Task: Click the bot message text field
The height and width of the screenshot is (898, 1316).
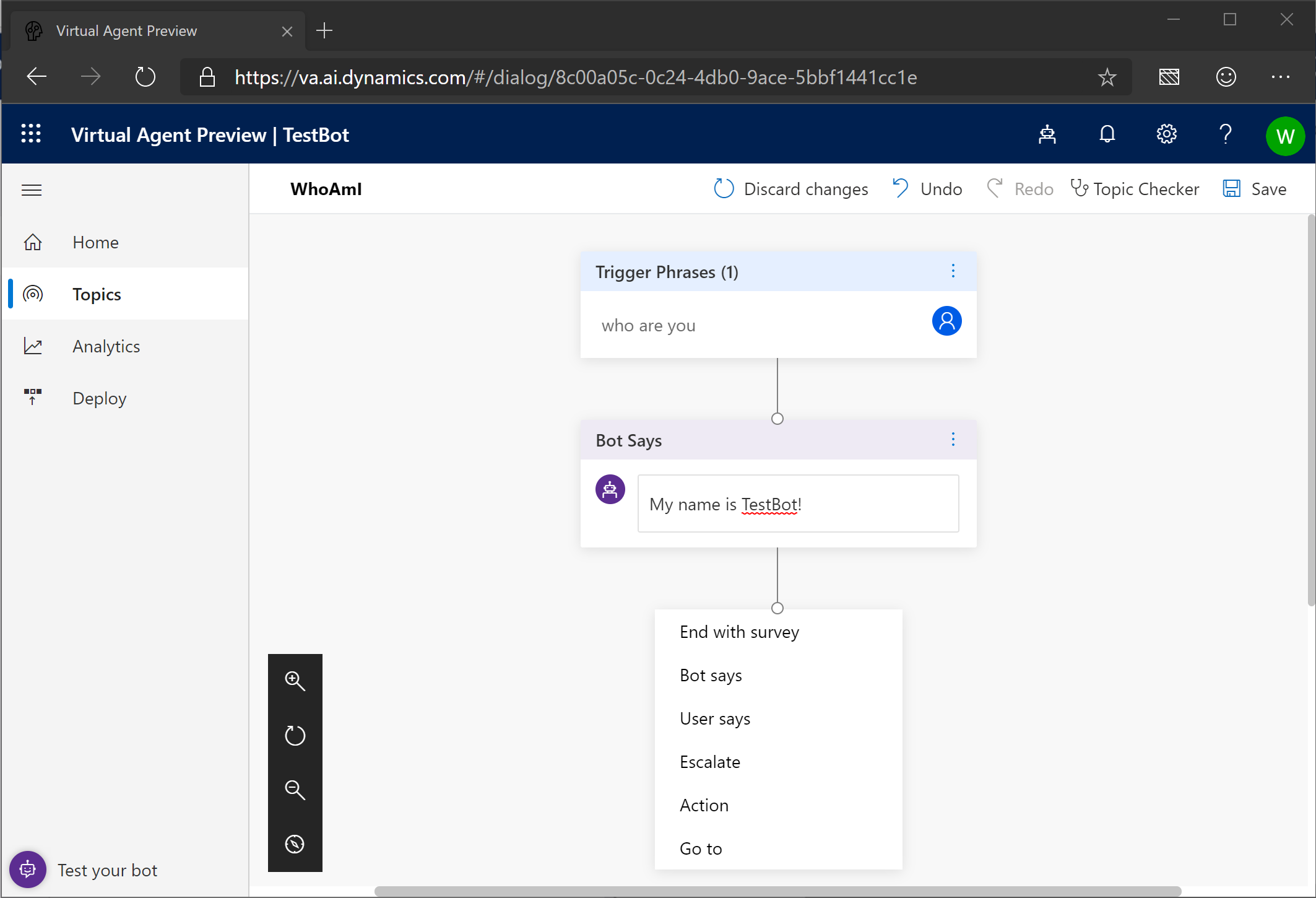Action: coord(798,504)
